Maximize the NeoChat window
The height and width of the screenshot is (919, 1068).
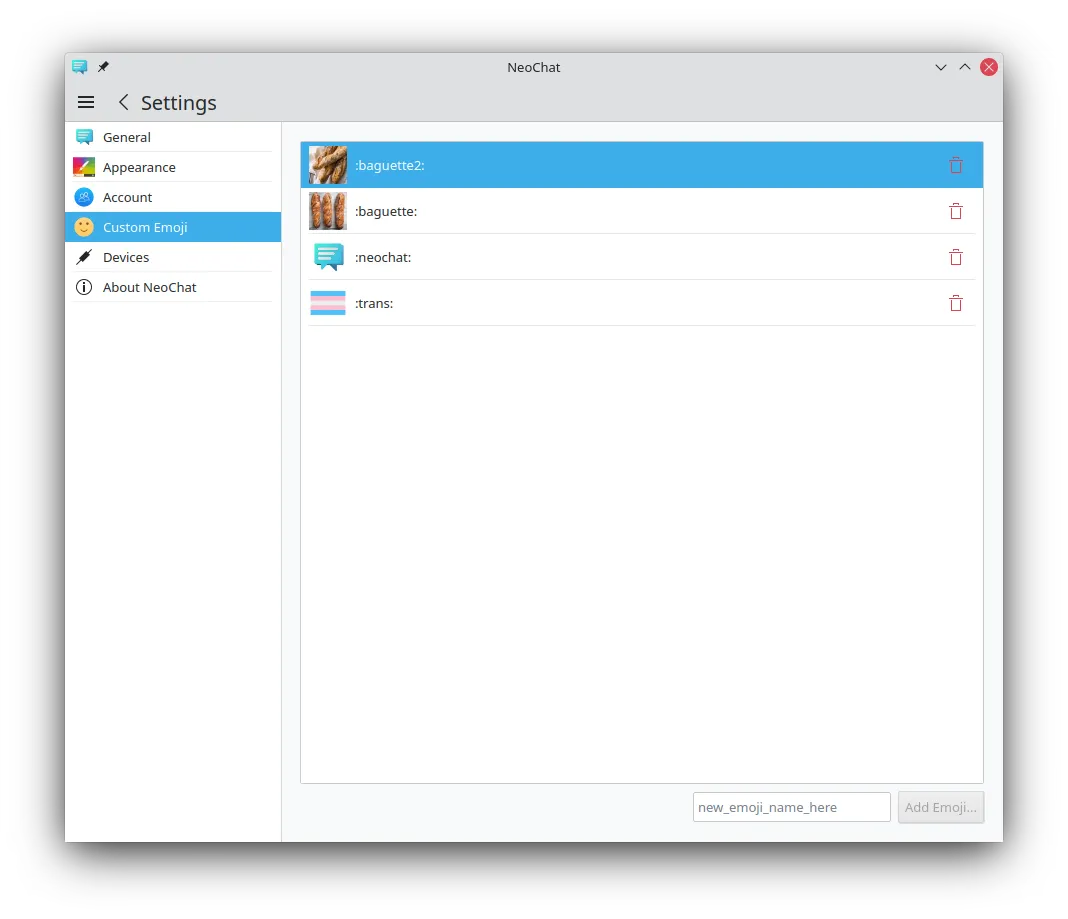pyautogui.click(x=964, y=67)
